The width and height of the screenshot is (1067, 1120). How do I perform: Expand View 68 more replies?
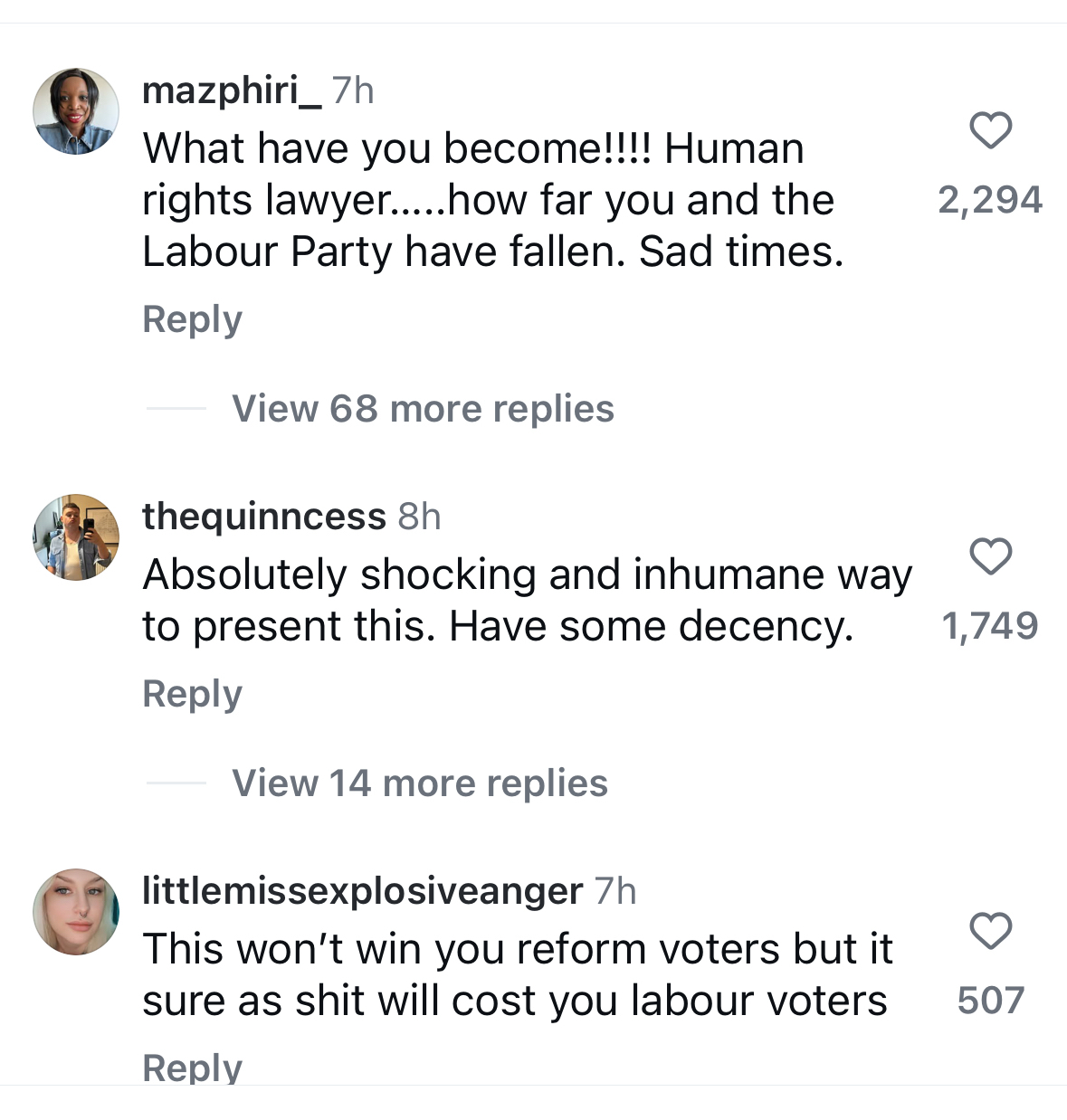(x=423, y=409)
